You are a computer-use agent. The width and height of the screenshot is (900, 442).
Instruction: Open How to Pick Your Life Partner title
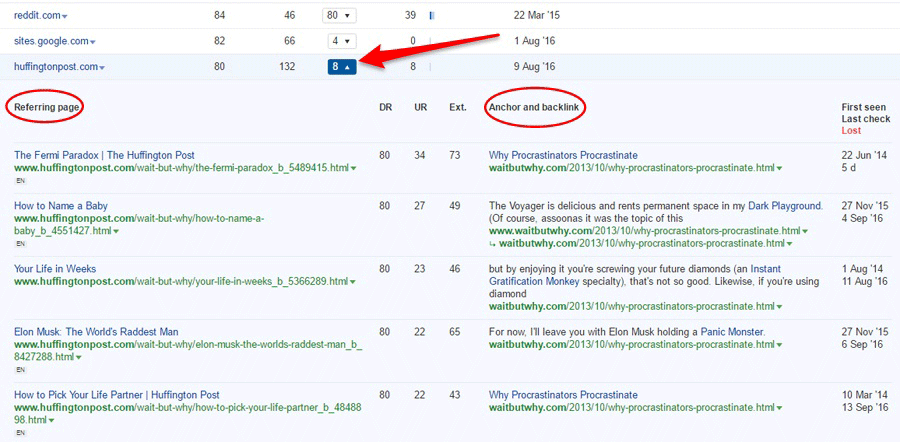pos(117,395)
